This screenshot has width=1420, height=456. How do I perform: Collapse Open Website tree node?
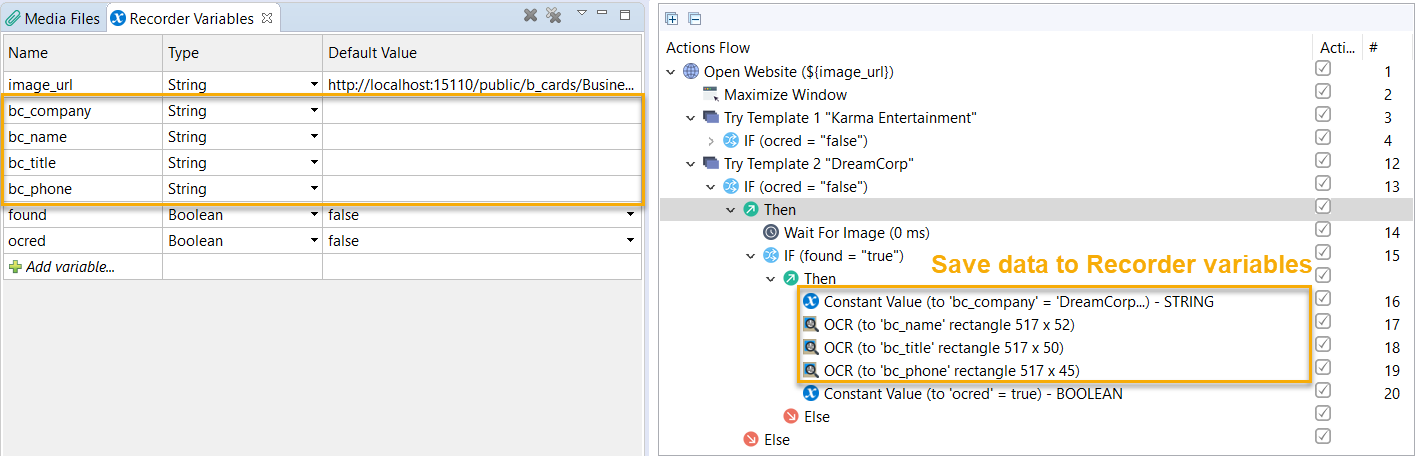pyautogui.click(x=671, y=72)
